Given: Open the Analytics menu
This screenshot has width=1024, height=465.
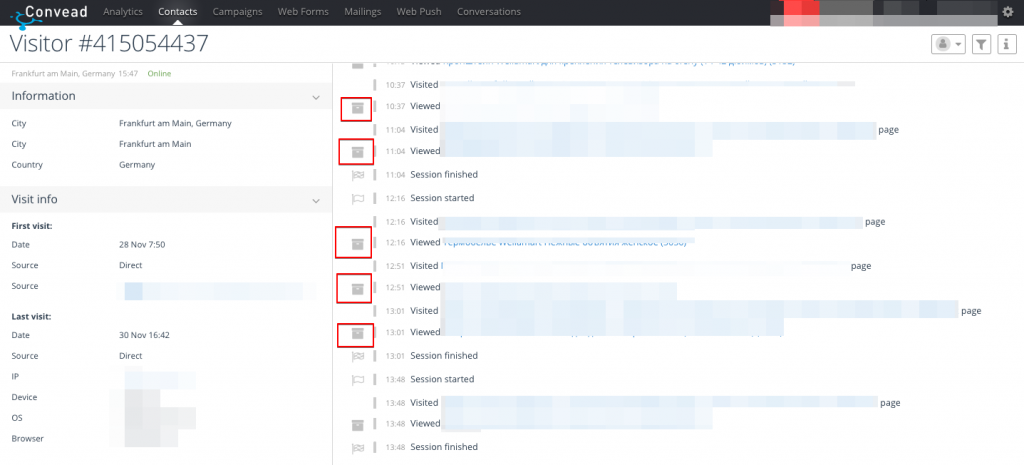Looking at the screenshot, I should tap(123, 12).
